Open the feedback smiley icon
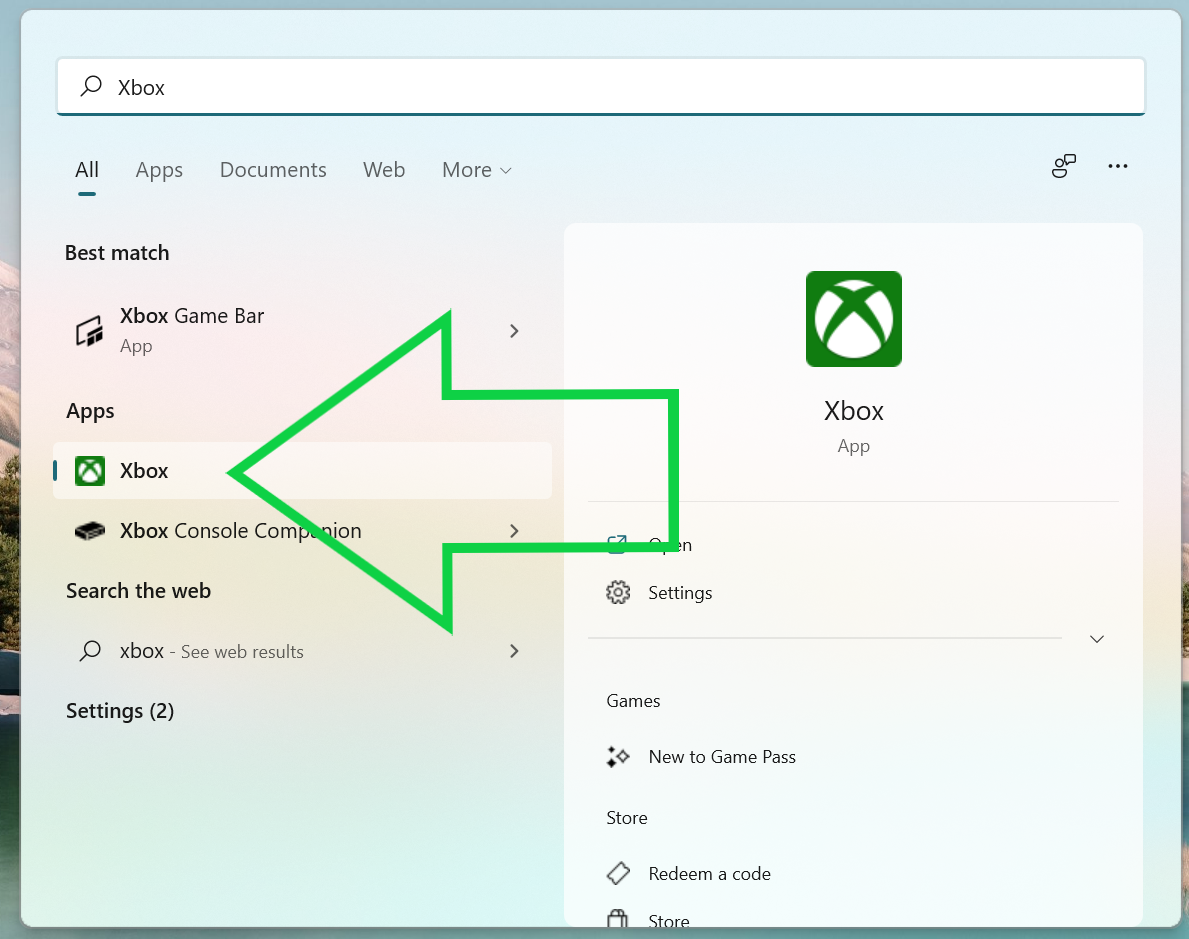Screen dimensions: 1189x939 click(x=1062, y=167)
